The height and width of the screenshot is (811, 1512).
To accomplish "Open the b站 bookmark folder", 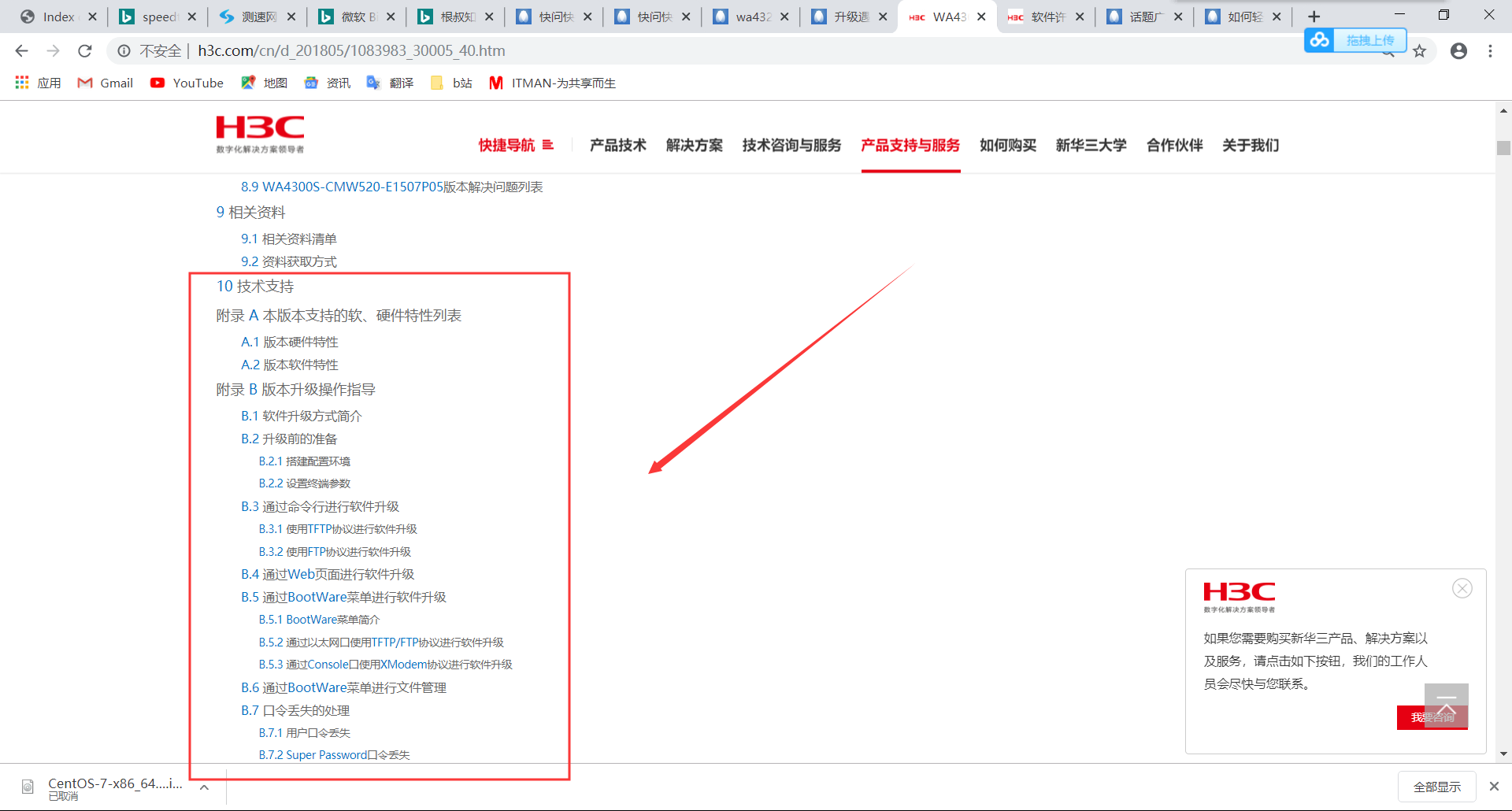I will click(451, 83).
